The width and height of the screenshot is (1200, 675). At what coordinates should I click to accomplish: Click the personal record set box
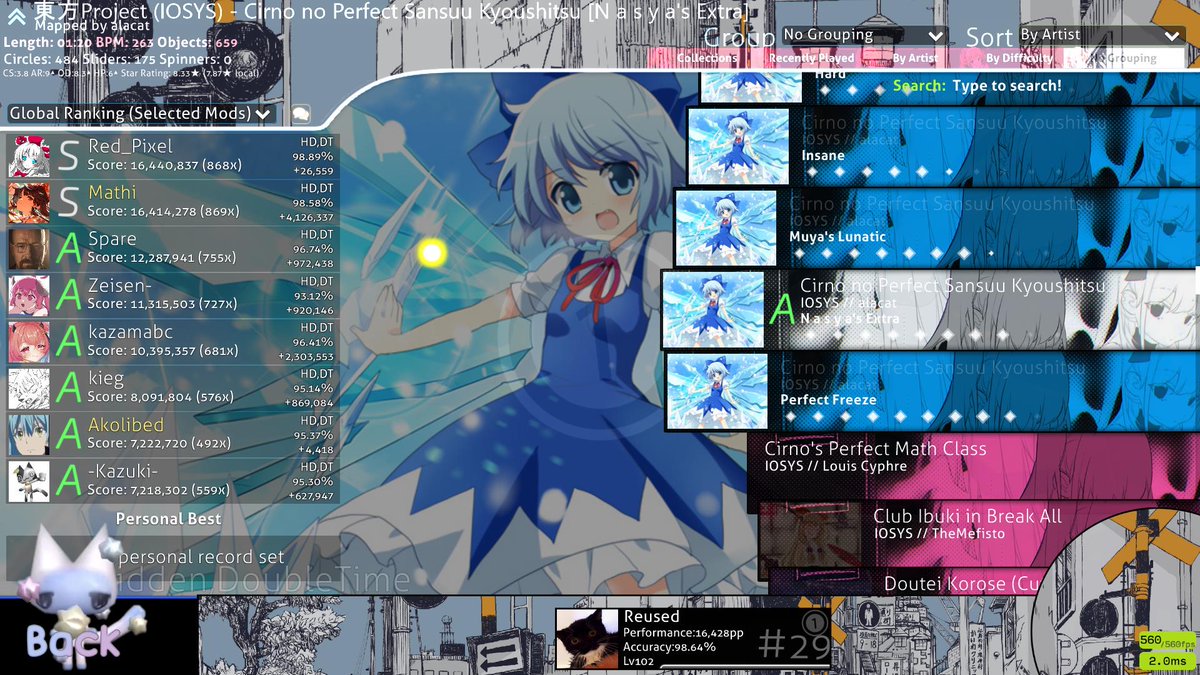click(x=173, y=557)
